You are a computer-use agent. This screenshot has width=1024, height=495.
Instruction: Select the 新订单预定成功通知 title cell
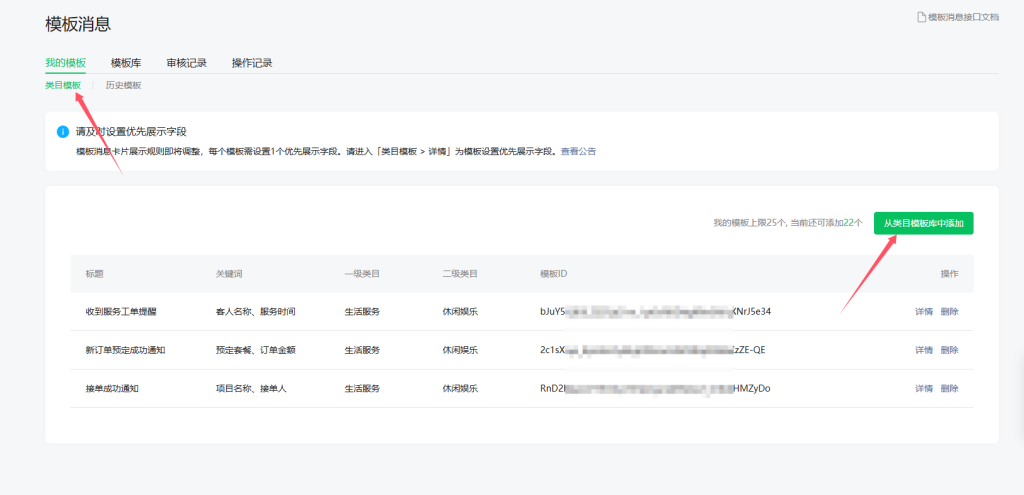(125, 350)
